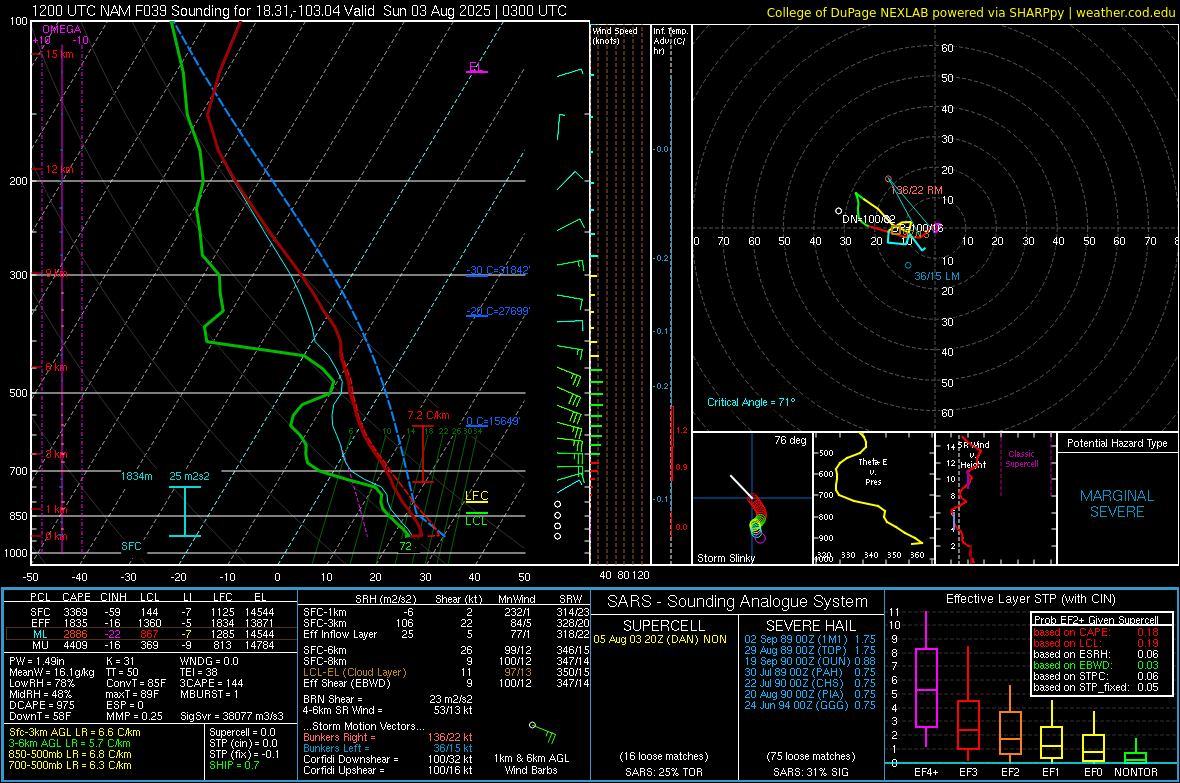Select the EFF parcel row
Viewport: 1180px width, 783px height.
151,623
